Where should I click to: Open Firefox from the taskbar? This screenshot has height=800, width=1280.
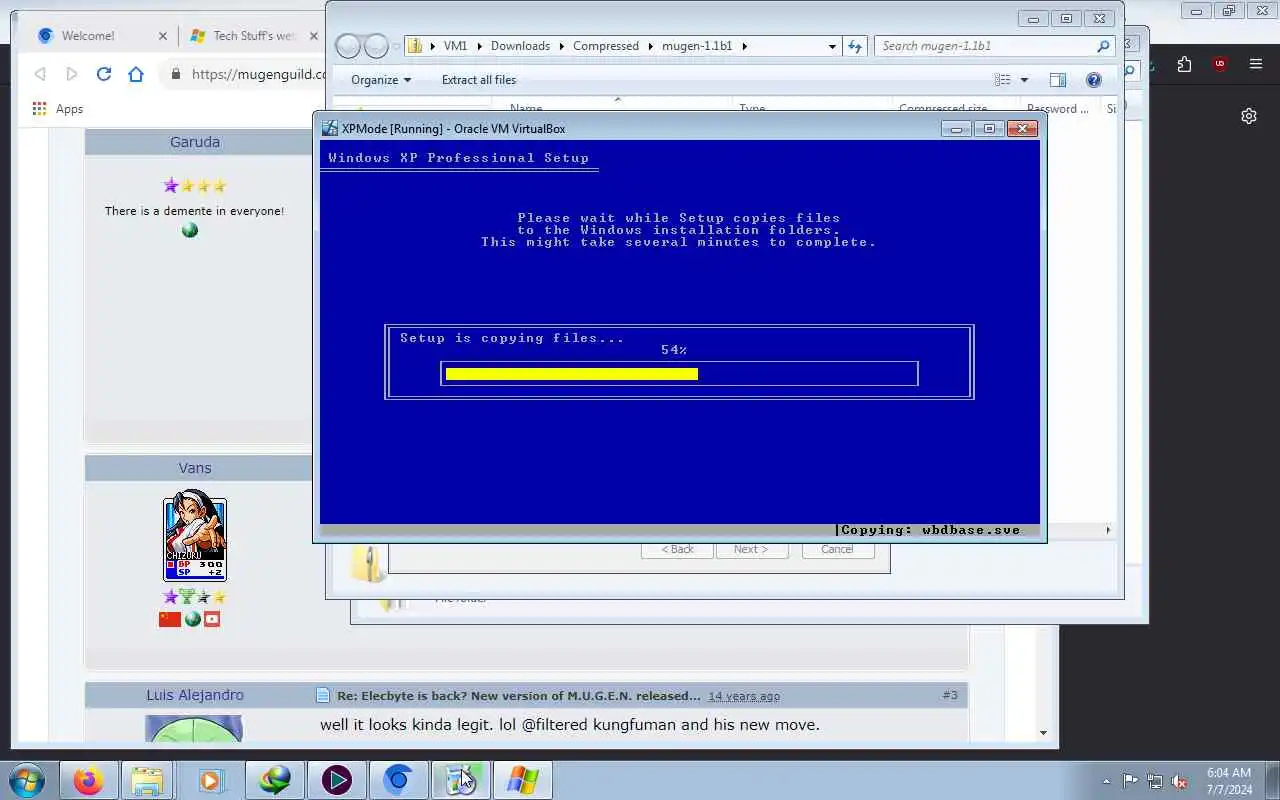point(88,780)
